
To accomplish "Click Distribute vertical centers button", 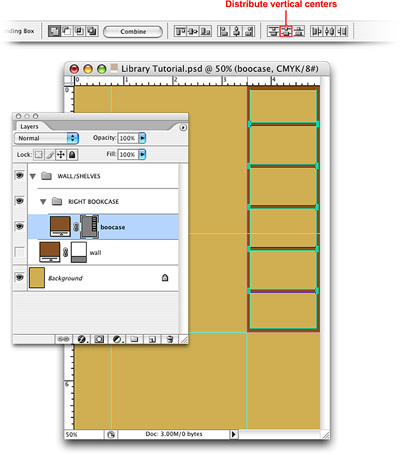I will click(x=286, y=31).
